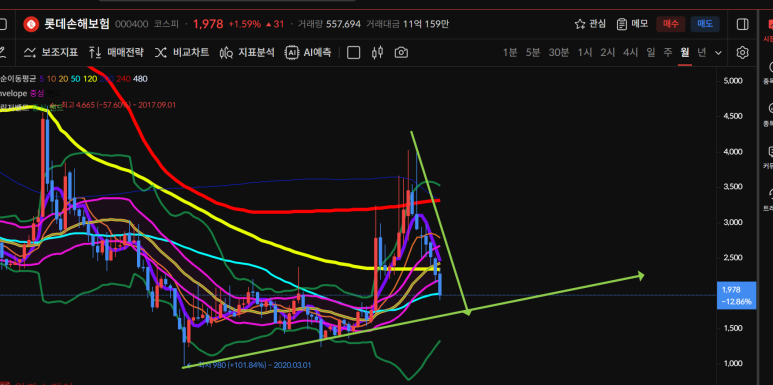Click the moving average 5 legend
The image size is (773, 385).
[x=42, y=79]
